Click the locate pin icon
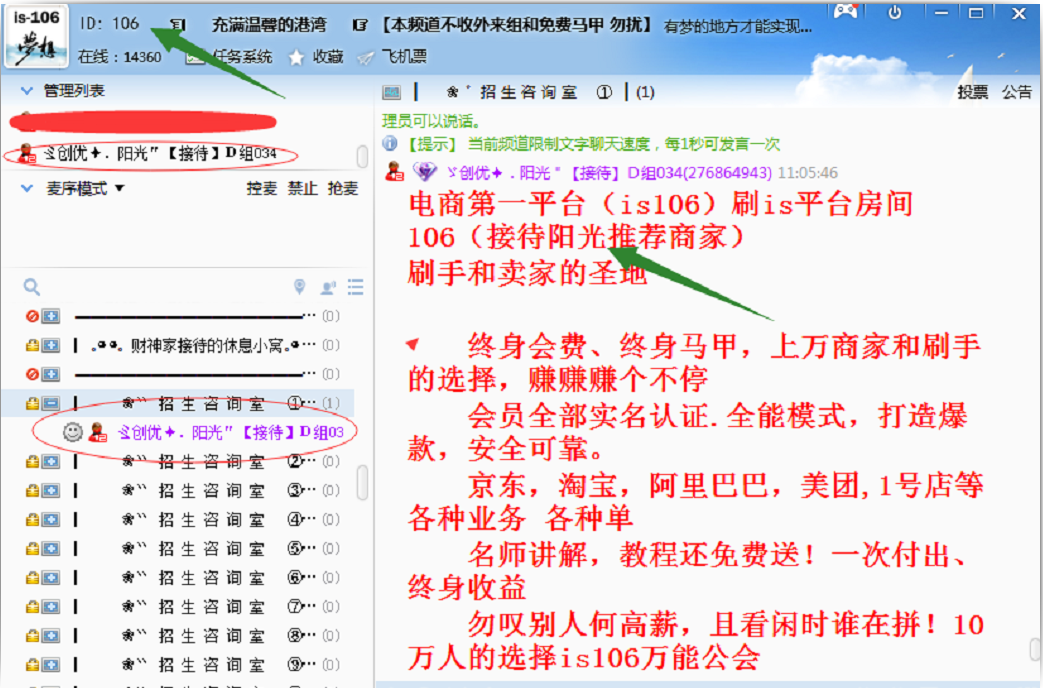 click(x=300, y=287)
